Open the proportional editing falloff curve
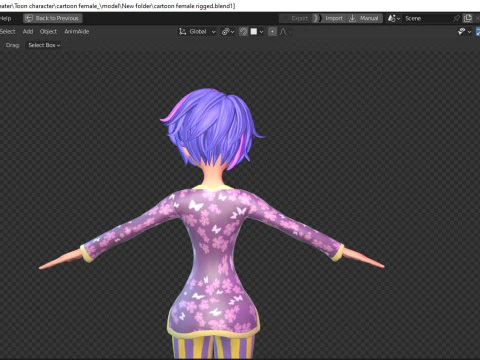 [x=283, y=32]
